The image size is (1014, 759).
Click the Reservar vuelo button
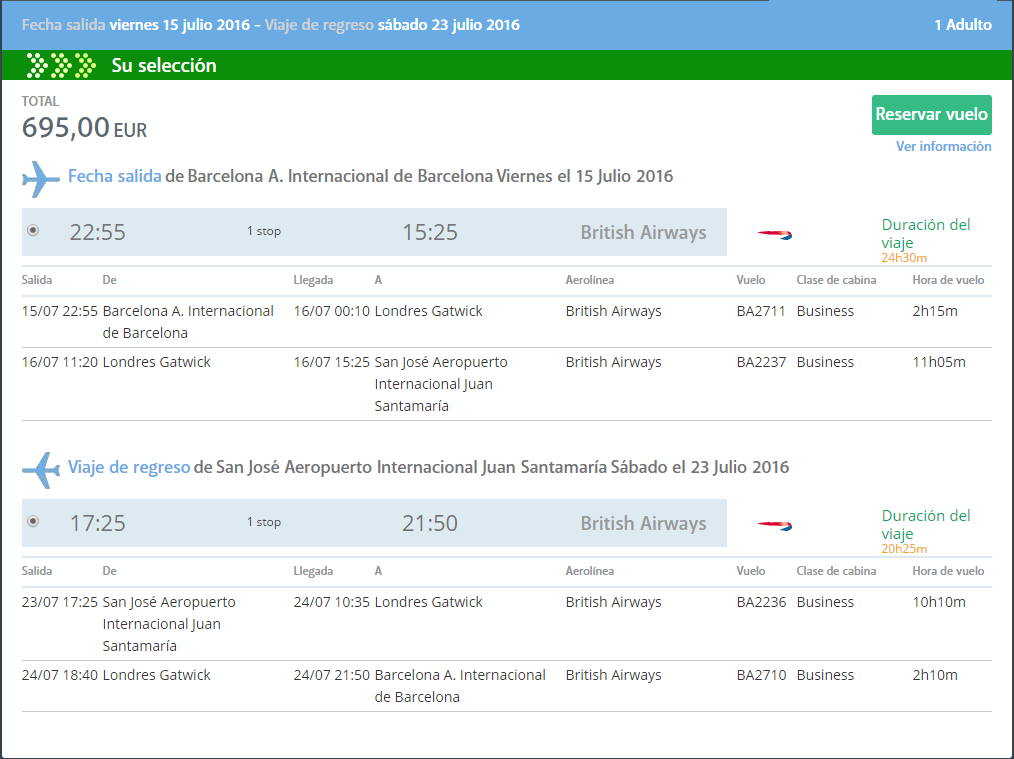(931, 115)
